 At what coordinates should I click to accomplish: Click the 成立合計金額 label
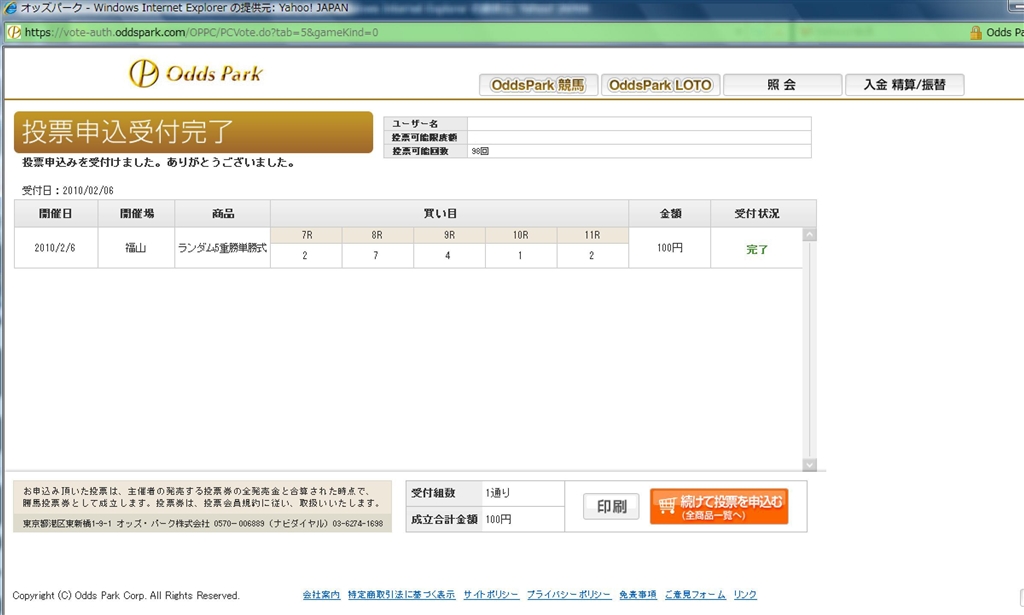pos(444,519)
